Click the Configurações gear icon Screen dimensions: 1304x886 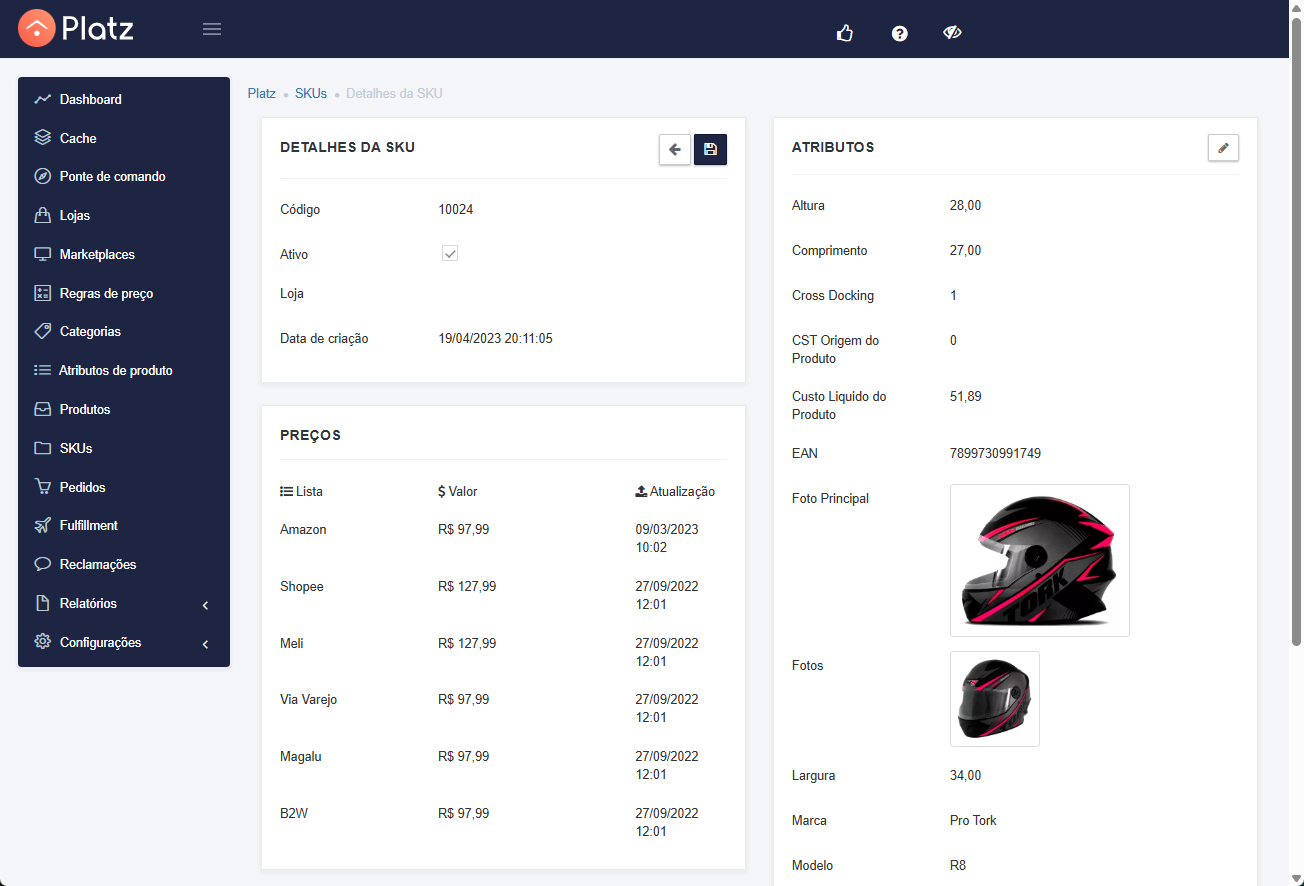(x=42, y=642)
